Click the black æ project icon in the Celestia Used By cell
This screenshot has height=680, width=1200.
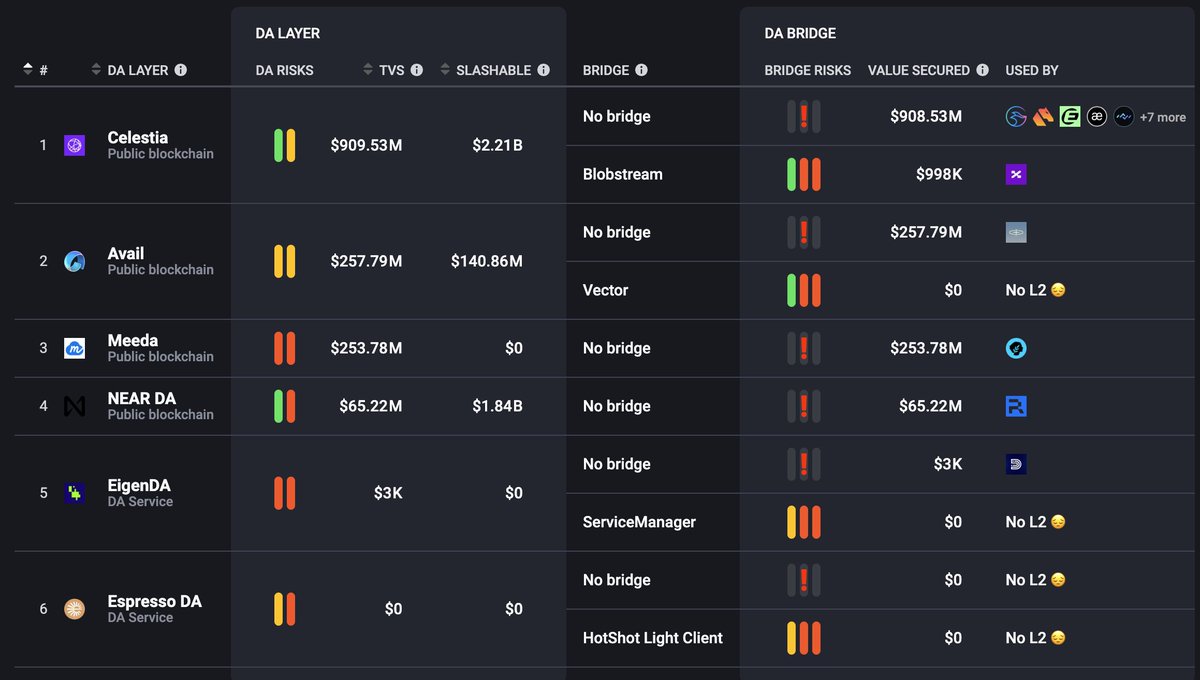tap(1097, 117)
